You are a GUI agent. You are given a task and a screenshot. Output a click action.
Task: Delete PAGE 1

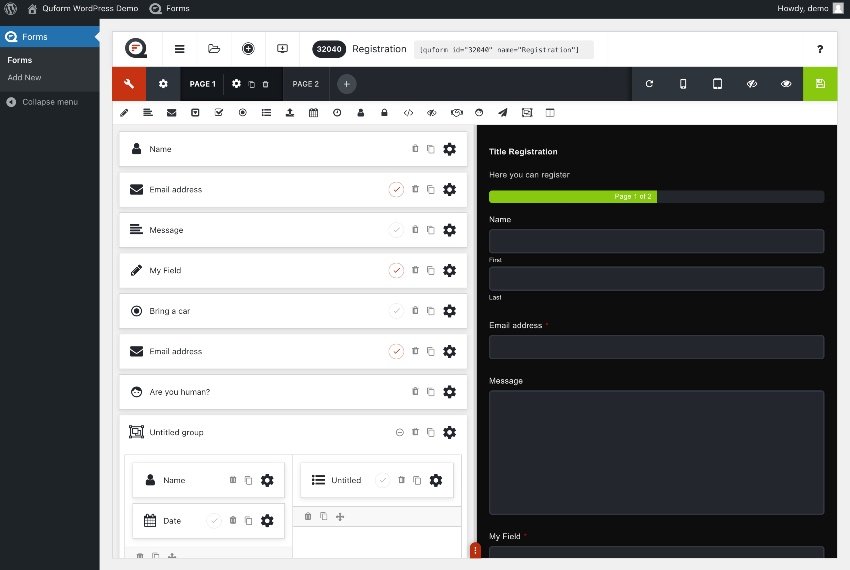click(266, 84)
